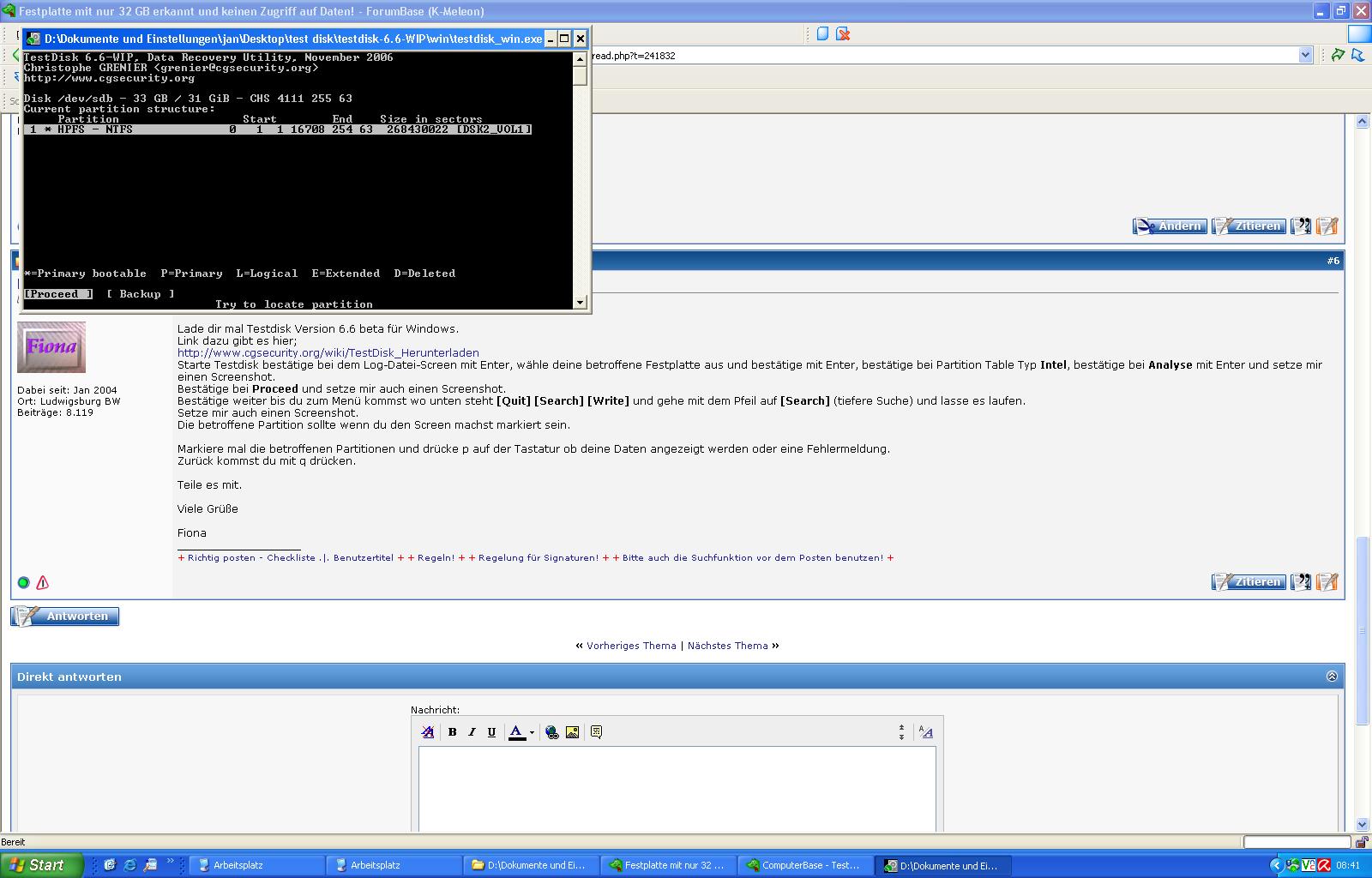The height and width of the screenshot is (878, 1372).
Task: Remove text formatting in the reply editor
Action: (428, 731)
